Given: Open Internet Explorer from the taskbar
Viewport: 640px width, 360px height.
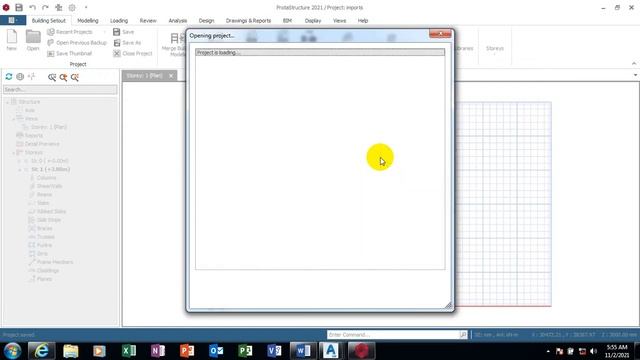Looking at the screenshot, I should click(x=41, y=351).
